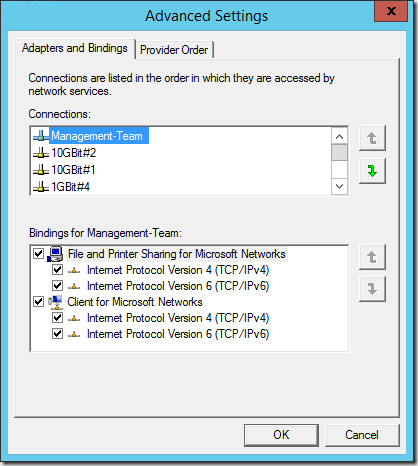Click the Client for Microsoft Networks icon
The width and height of the screenshot is (418, 466).
pyautogui.click(x=55, y=302)
